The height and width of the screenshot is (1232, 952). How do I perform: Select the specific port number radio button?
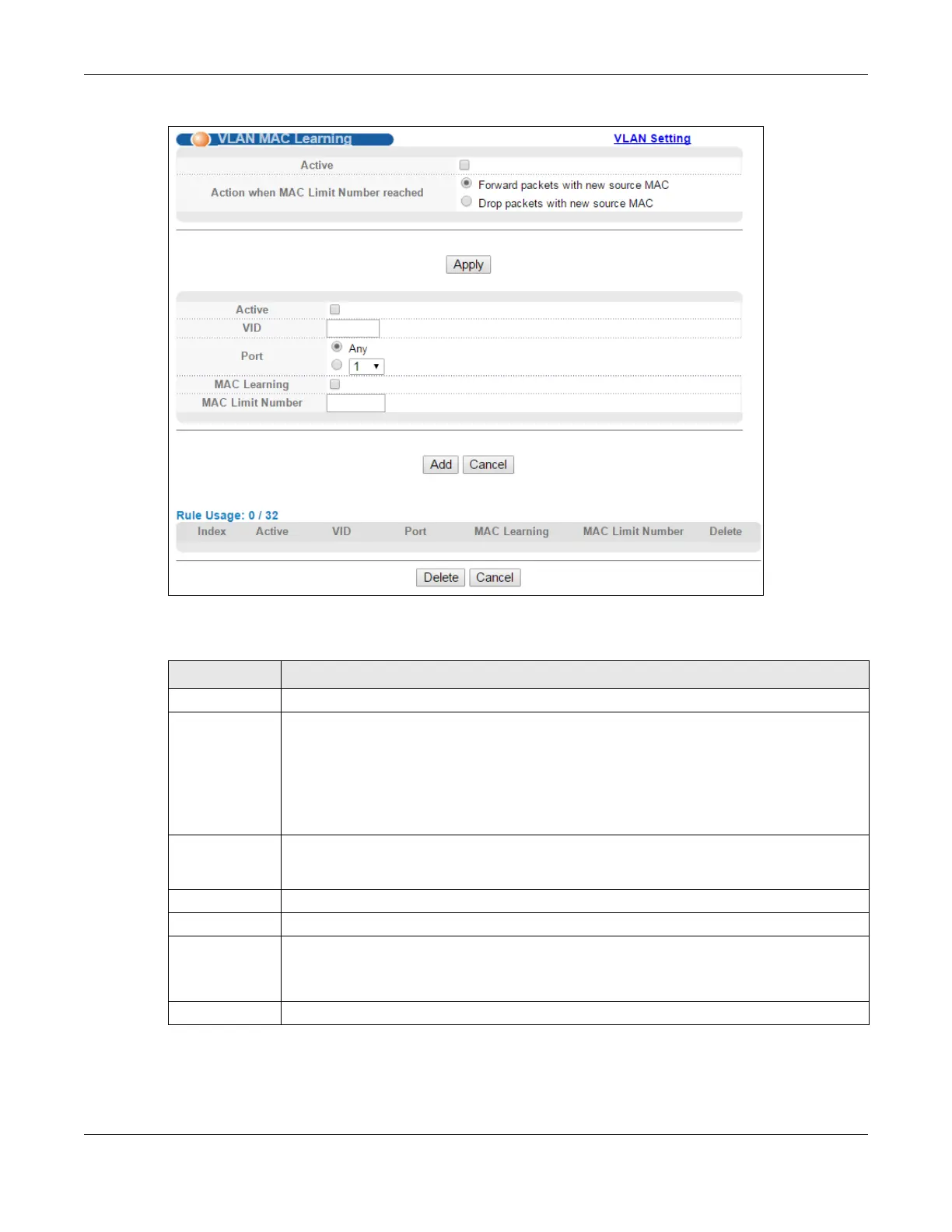coord(337,365)
